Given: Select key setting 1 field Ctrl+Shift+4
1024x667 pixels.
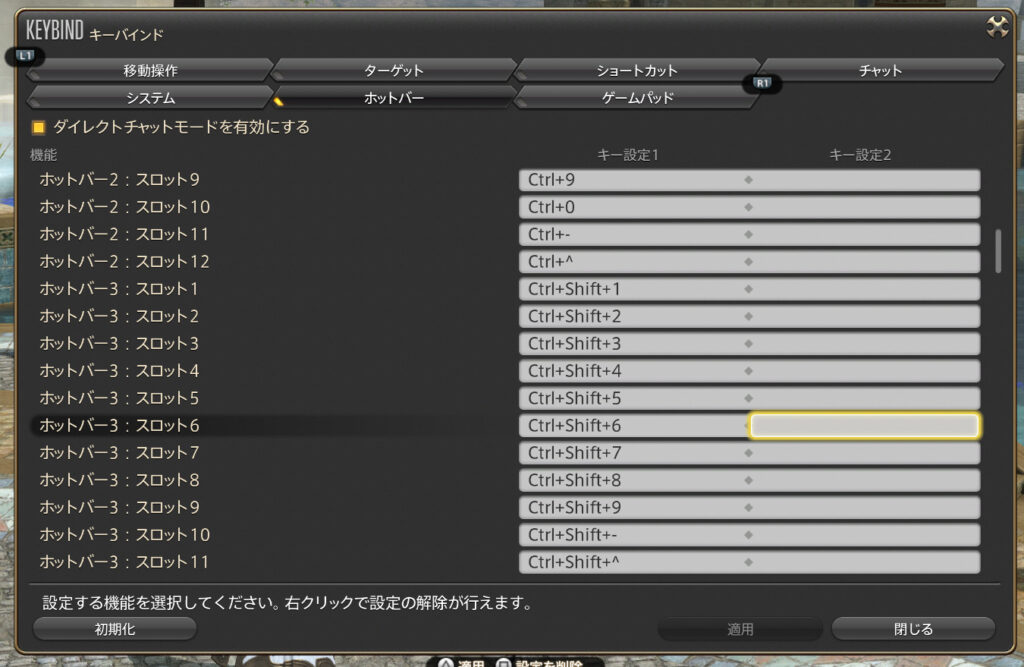Looking at the screenshot, I should [633, 371].
